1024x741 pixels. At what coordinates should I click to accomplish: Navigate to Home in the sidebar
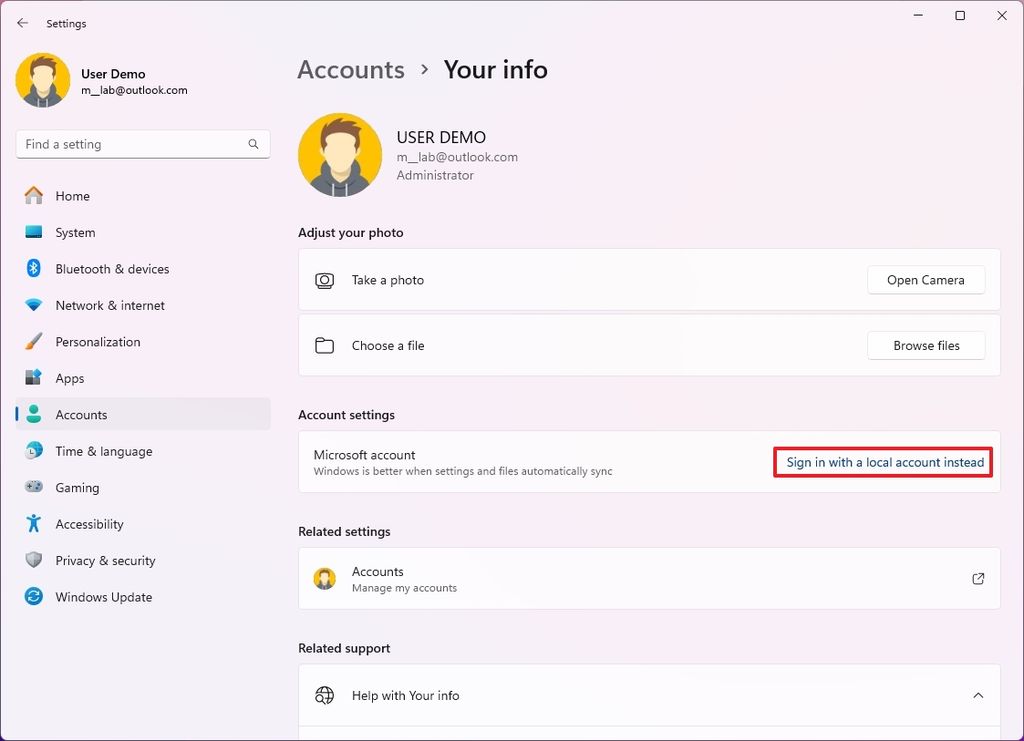point(72,196)
